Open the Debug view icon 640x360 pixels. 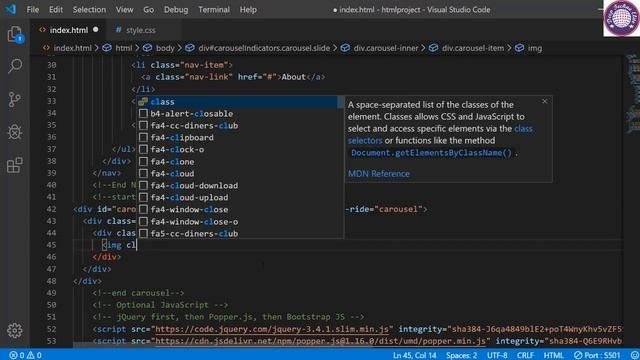[15, 132]
